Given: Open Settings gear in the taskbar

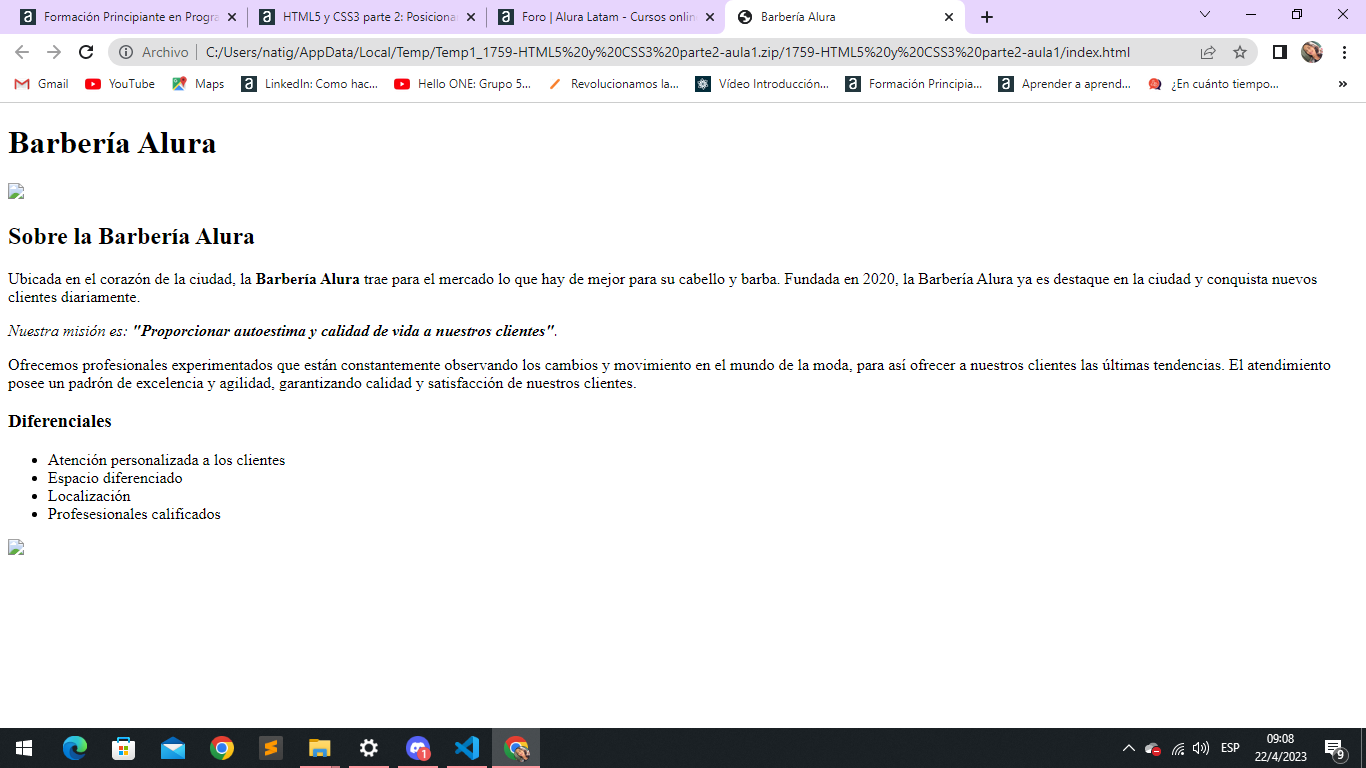Looking at the screenshot, I should pos(369,748).
